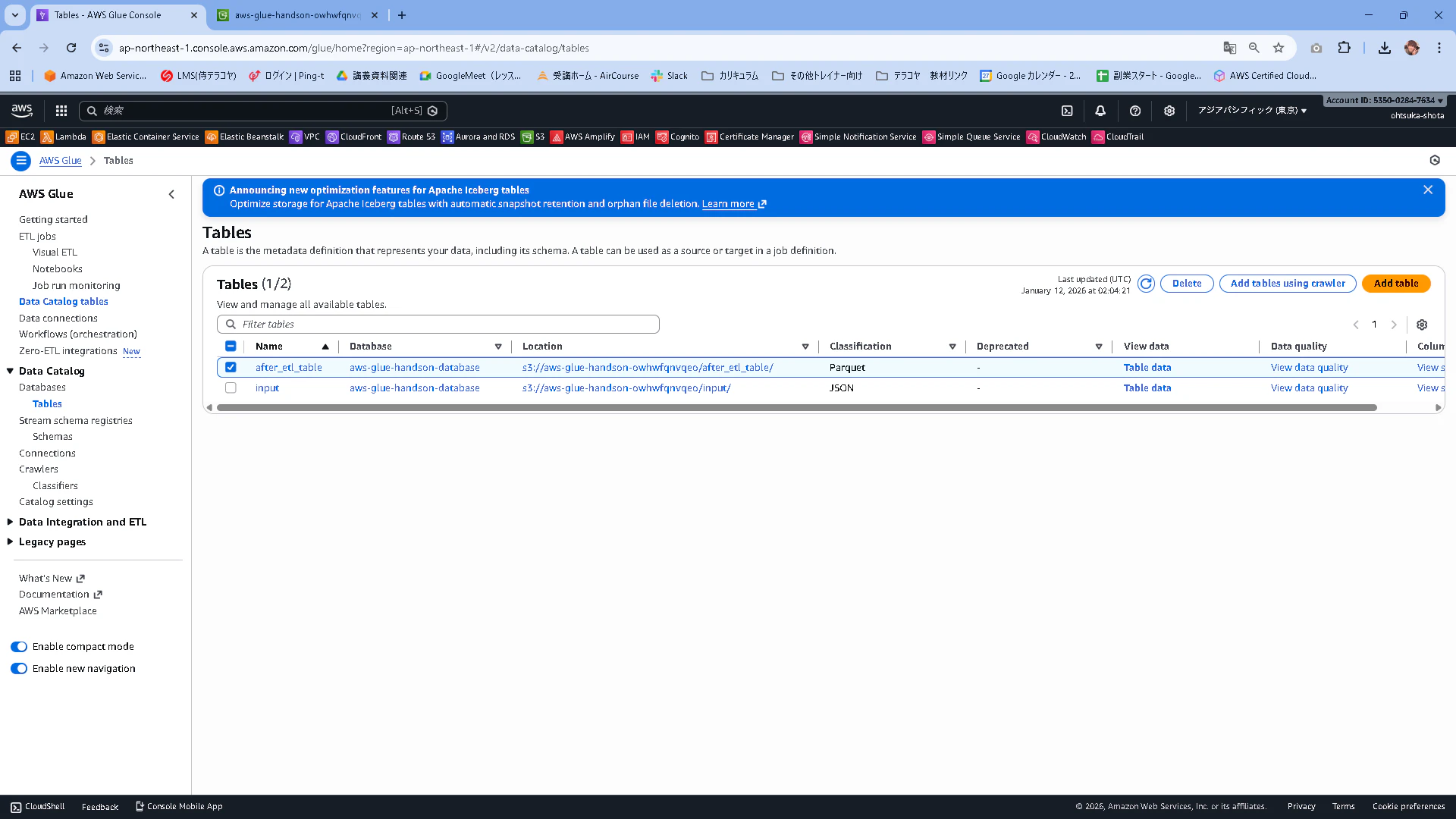Click the refresh tables icon
The width and height of the screenshot is (1456, 819).
(1146, 284)
